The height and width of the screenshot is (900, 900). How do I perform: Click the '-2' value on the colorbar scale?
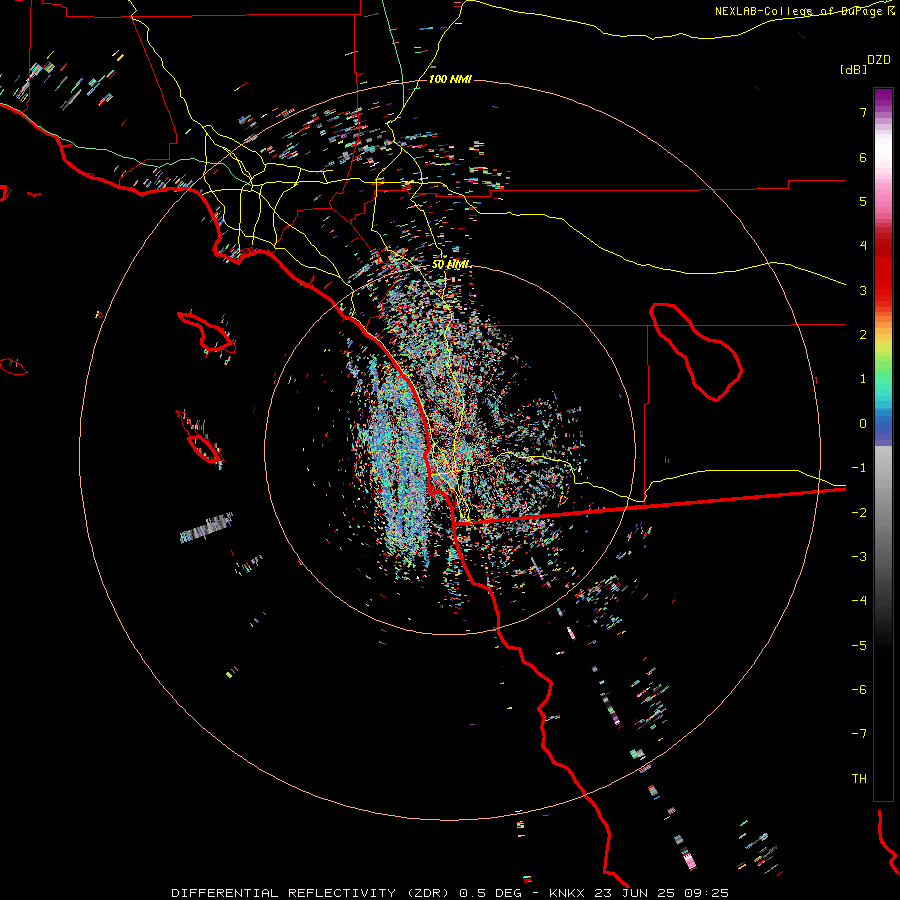click(859, 513)
